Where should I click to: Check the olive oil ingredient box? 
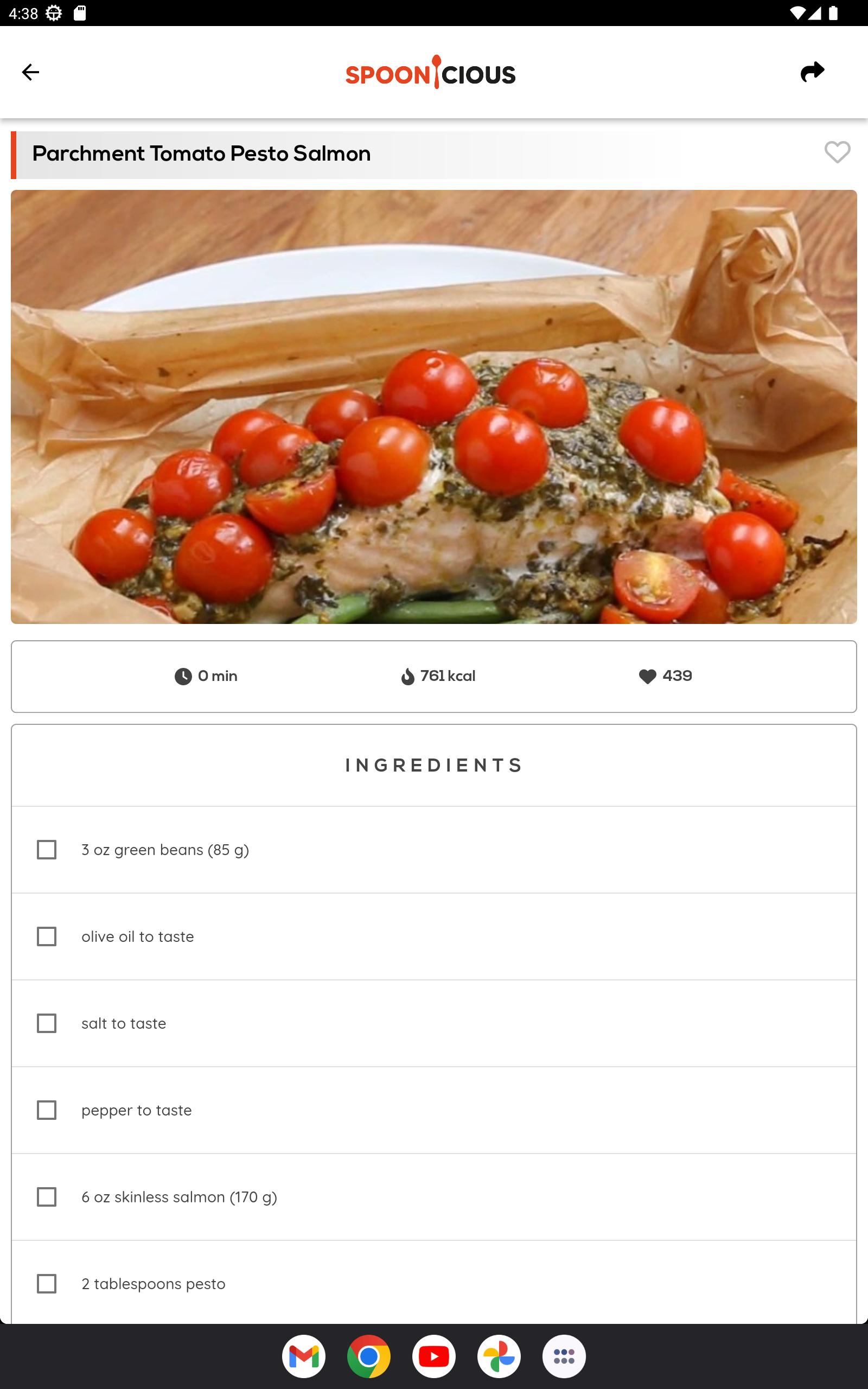pyautogui.click(x=47, y=936)
